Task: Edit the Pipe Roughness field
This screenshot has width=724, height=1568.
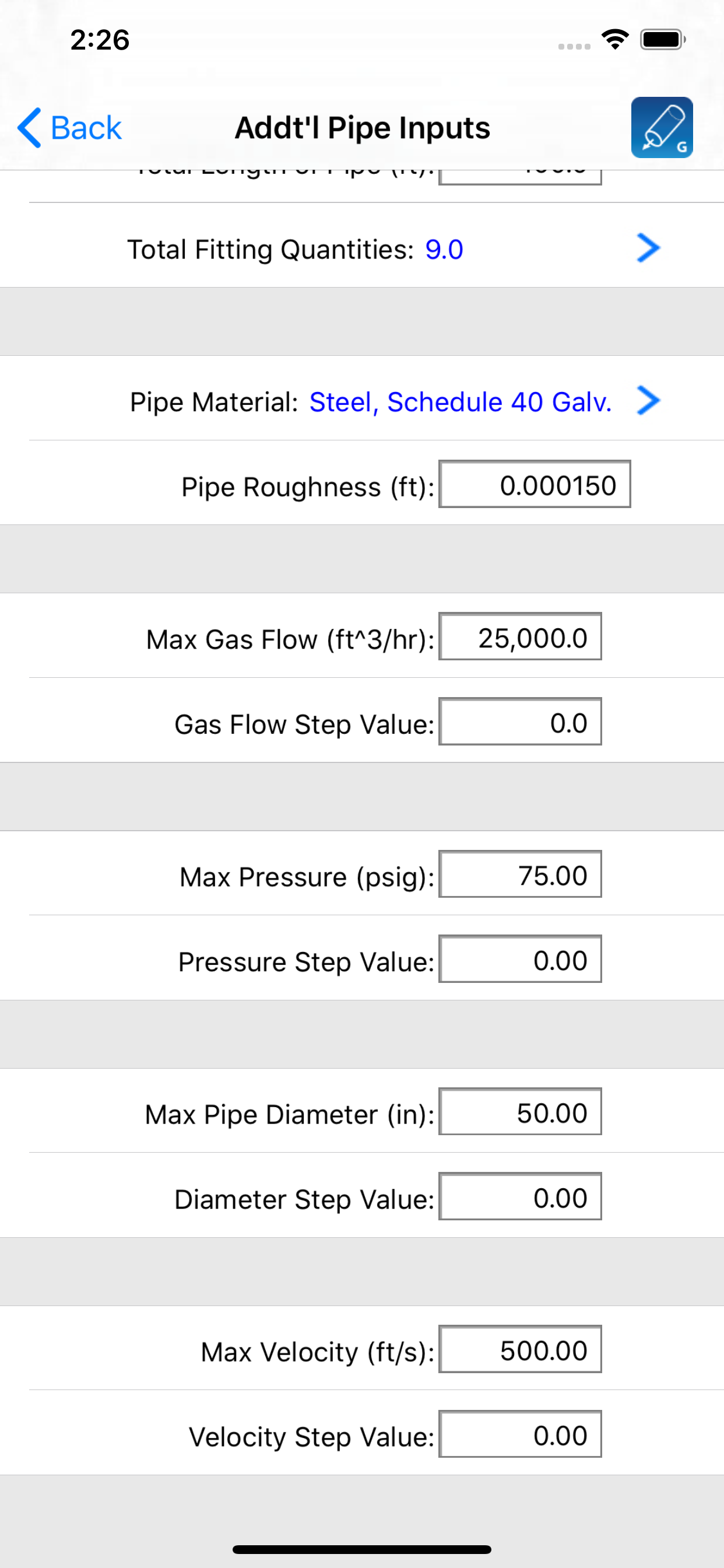Action: 534,484
